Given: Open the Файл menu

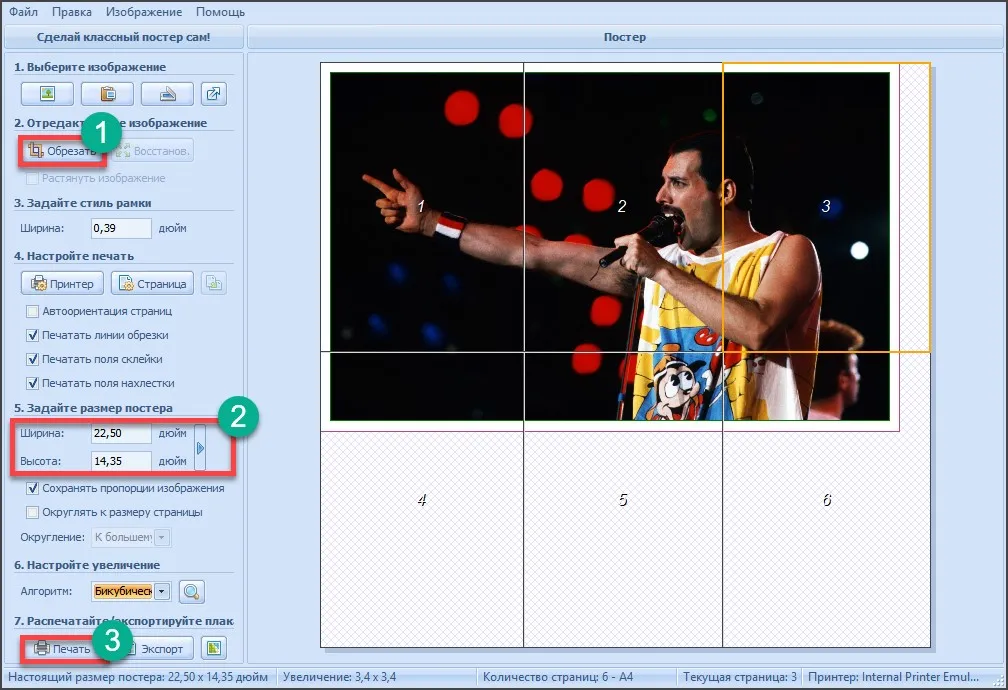Looking at the screenshot, I should [x=23, y=12].
